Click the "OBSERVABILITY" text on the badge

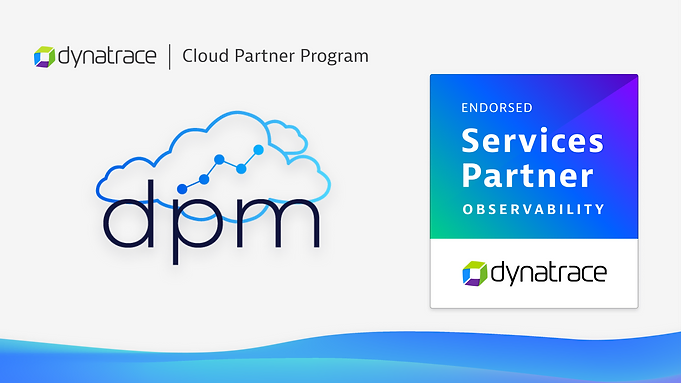click(533, 209)
